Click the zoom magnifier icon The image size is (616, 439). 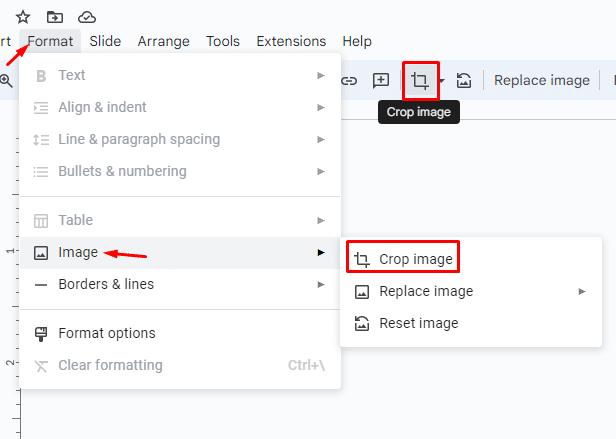(x=6, y=81)
